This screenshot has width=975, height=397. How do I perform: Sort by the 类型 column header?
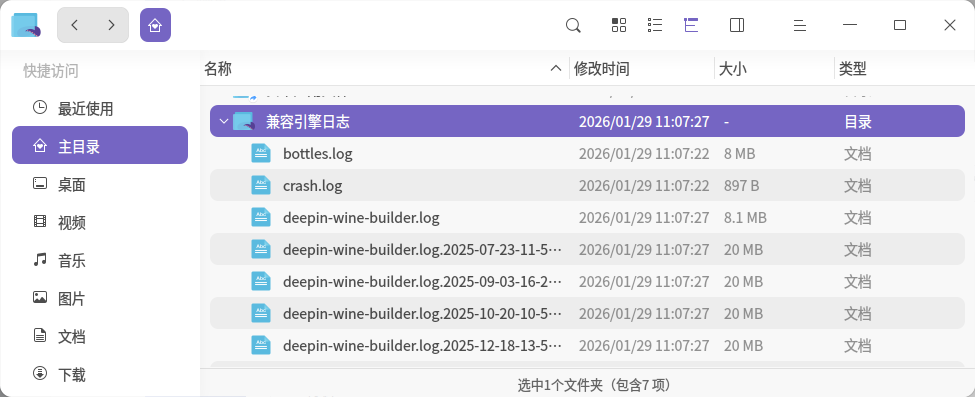click(853, 68)
